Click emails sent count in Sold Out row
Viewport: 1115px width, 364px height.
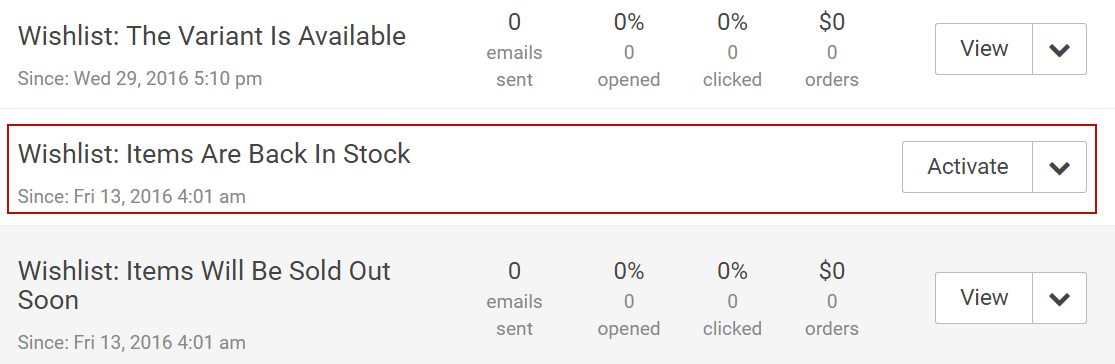(514, 299)
